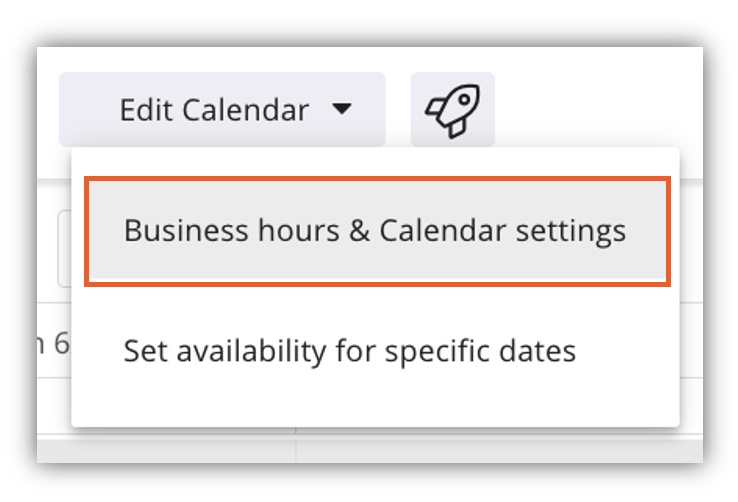Click the partially visible "6" calendar label
This screenshot has width=738, height=502.
click(61, 343)
